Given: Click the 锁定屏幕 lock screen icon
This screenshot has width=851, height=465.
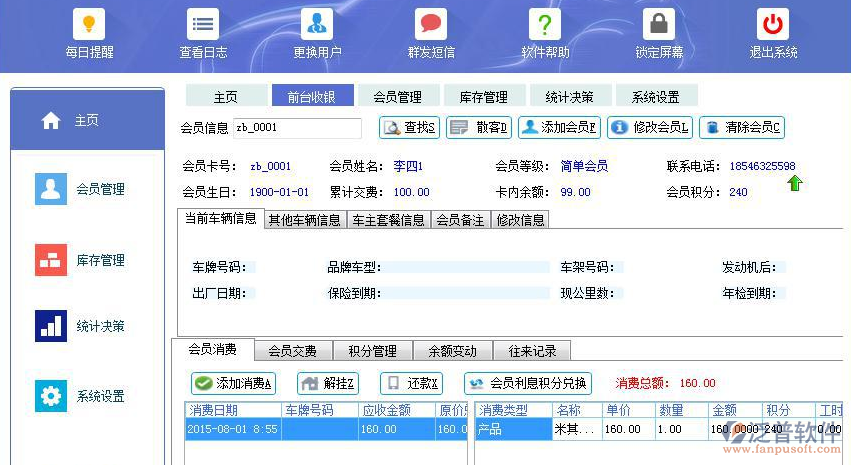Looking at the screenshot, I should (x=658, y=24).
